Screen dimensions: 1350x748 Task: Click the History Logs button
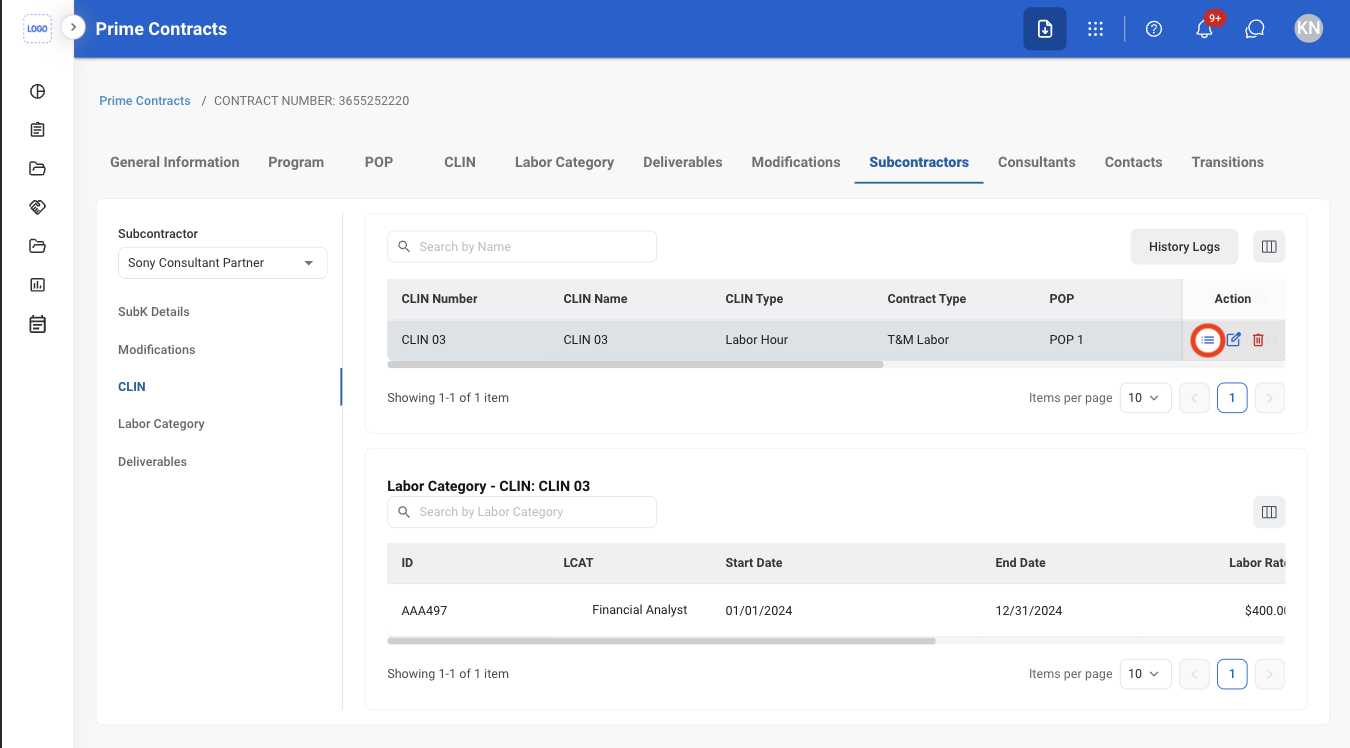[1184, 247]
